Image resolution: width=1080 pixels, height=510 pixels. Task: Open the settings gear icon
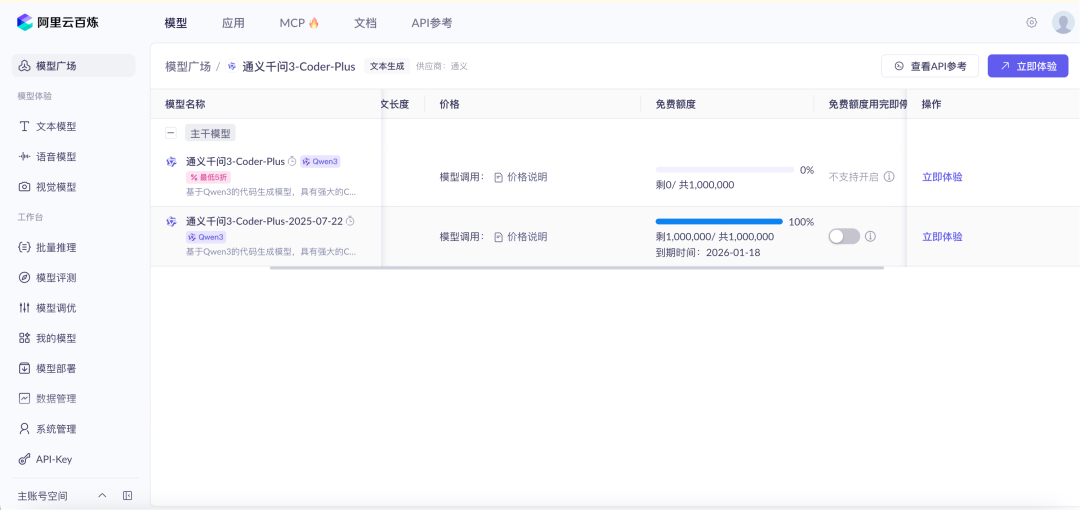pyautogui.click(x=1031, y=22)
